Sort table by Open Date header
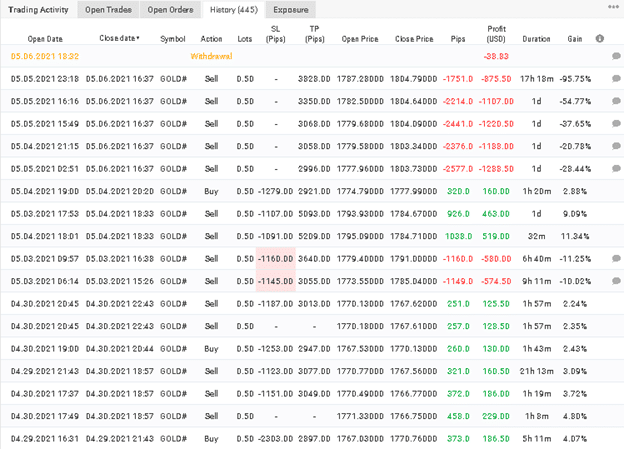Viewport: 624px width, 449px height. [x=45, y=39]
